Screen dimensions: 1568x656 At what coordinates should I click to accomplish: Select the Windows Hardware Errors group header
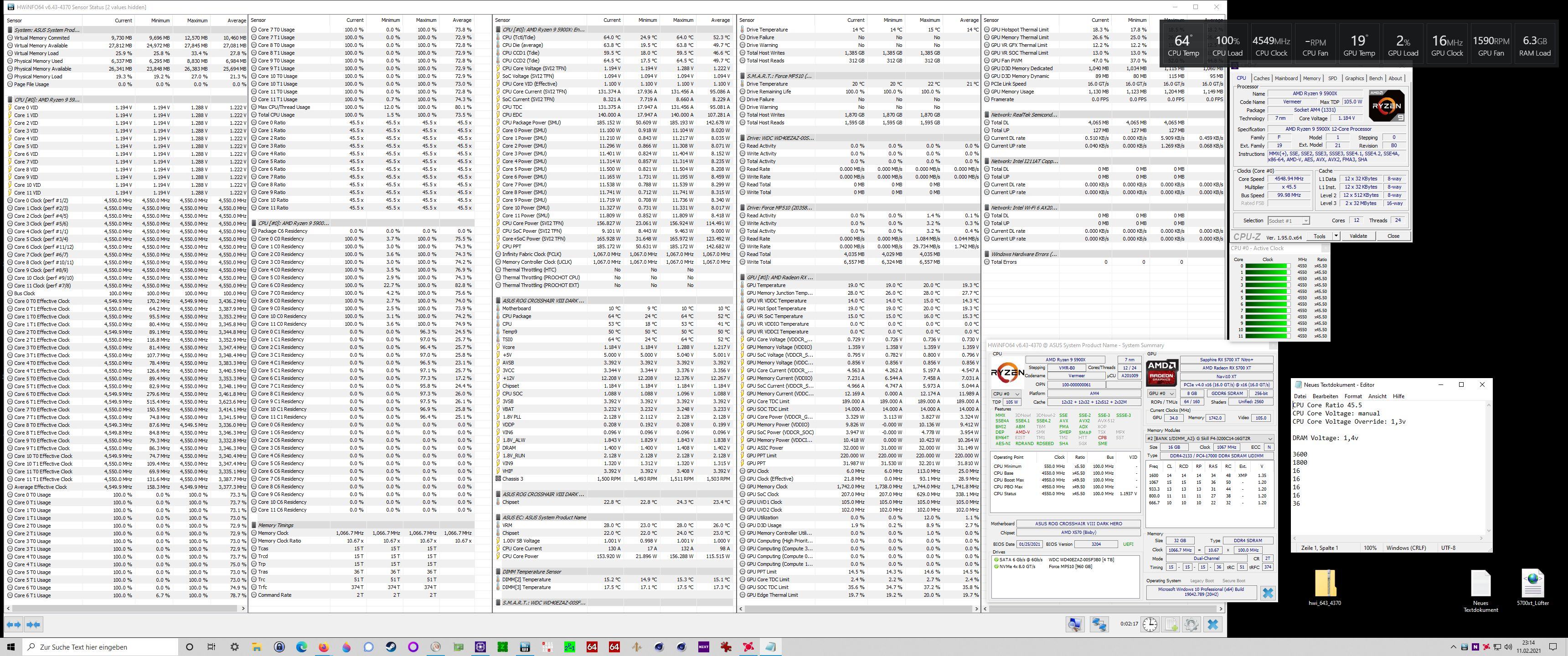[1104, 254]
